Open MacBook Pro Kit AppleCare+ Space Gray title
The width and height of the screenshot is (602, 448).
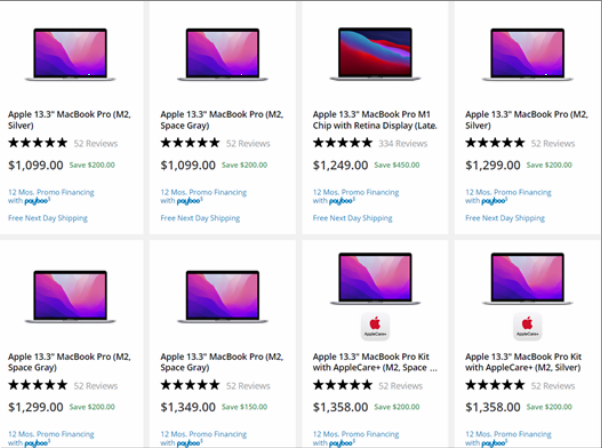click(375, 361)
